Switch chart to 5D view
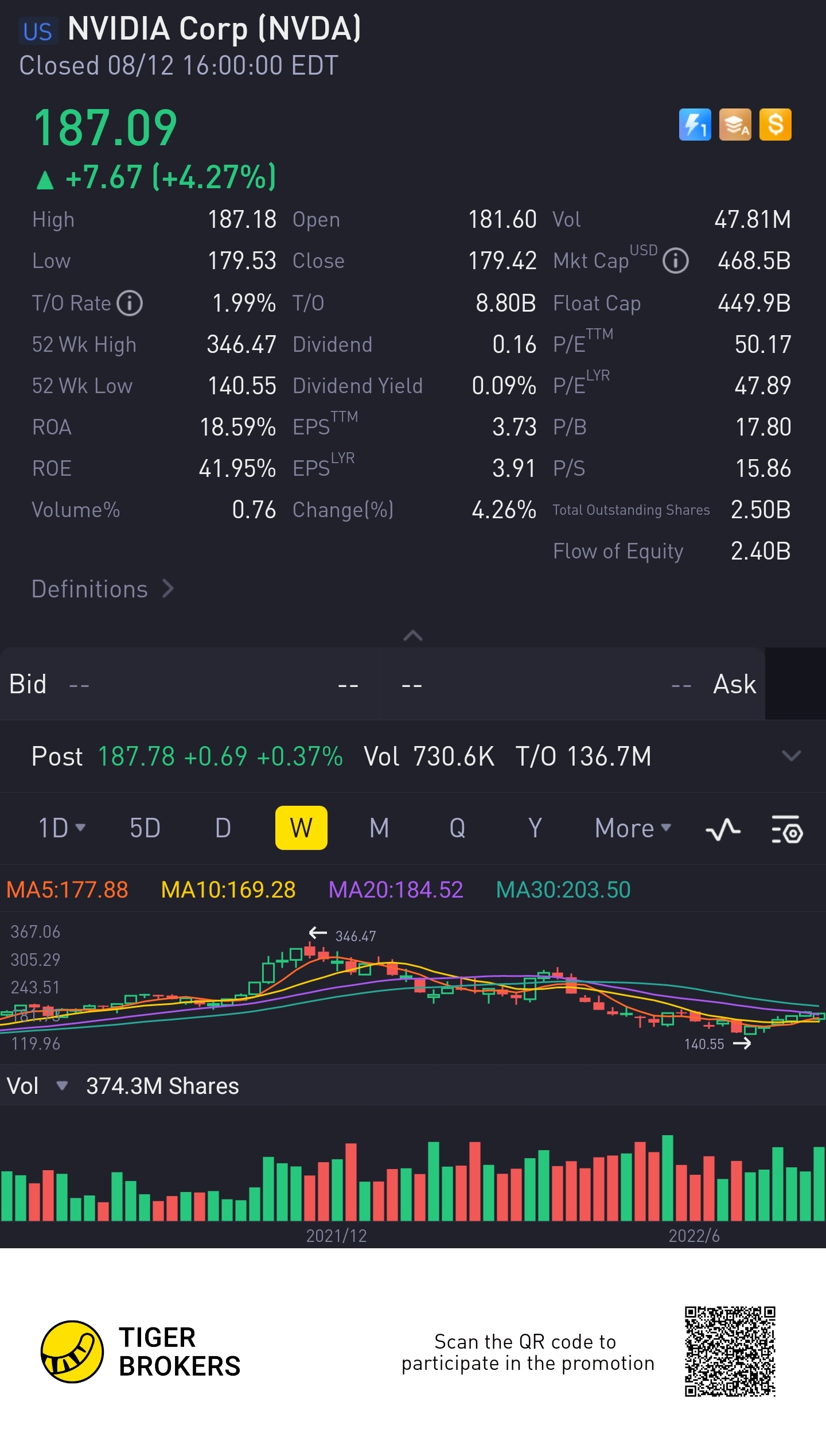 click(145, 828)
